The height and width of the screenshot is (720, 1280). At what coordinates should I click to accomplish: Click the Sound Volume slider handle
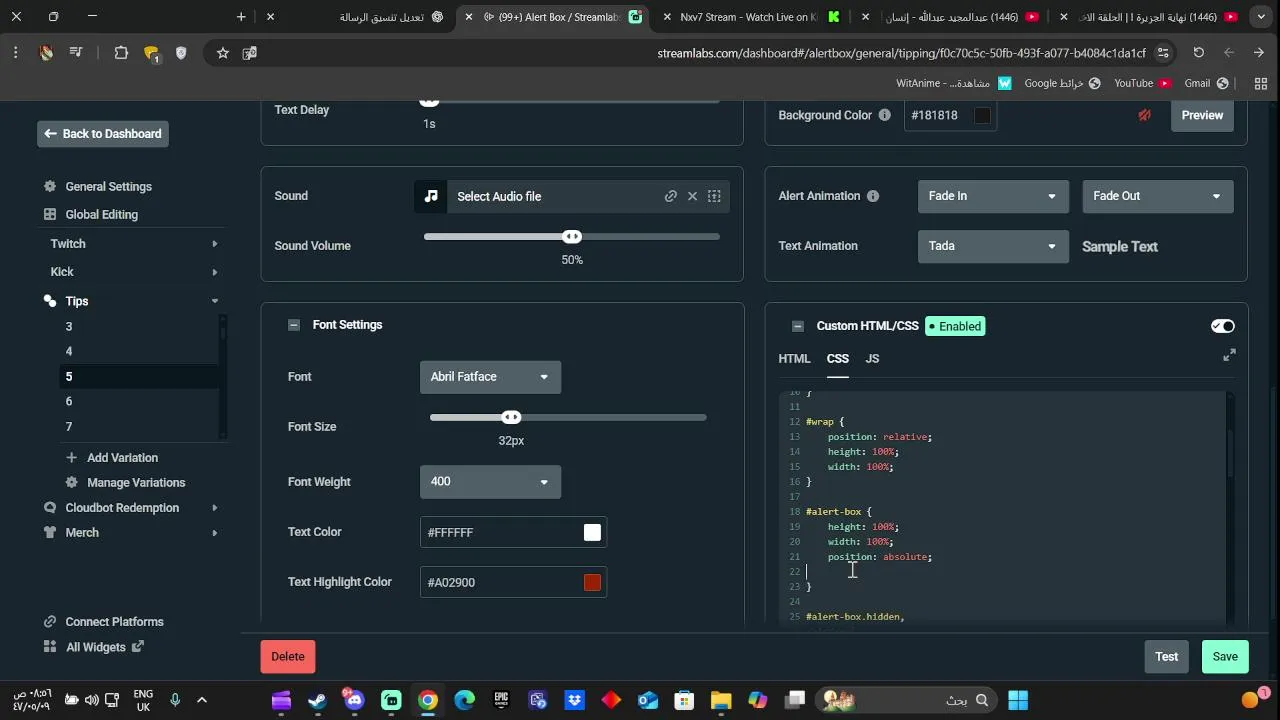(x=572, y=237)
